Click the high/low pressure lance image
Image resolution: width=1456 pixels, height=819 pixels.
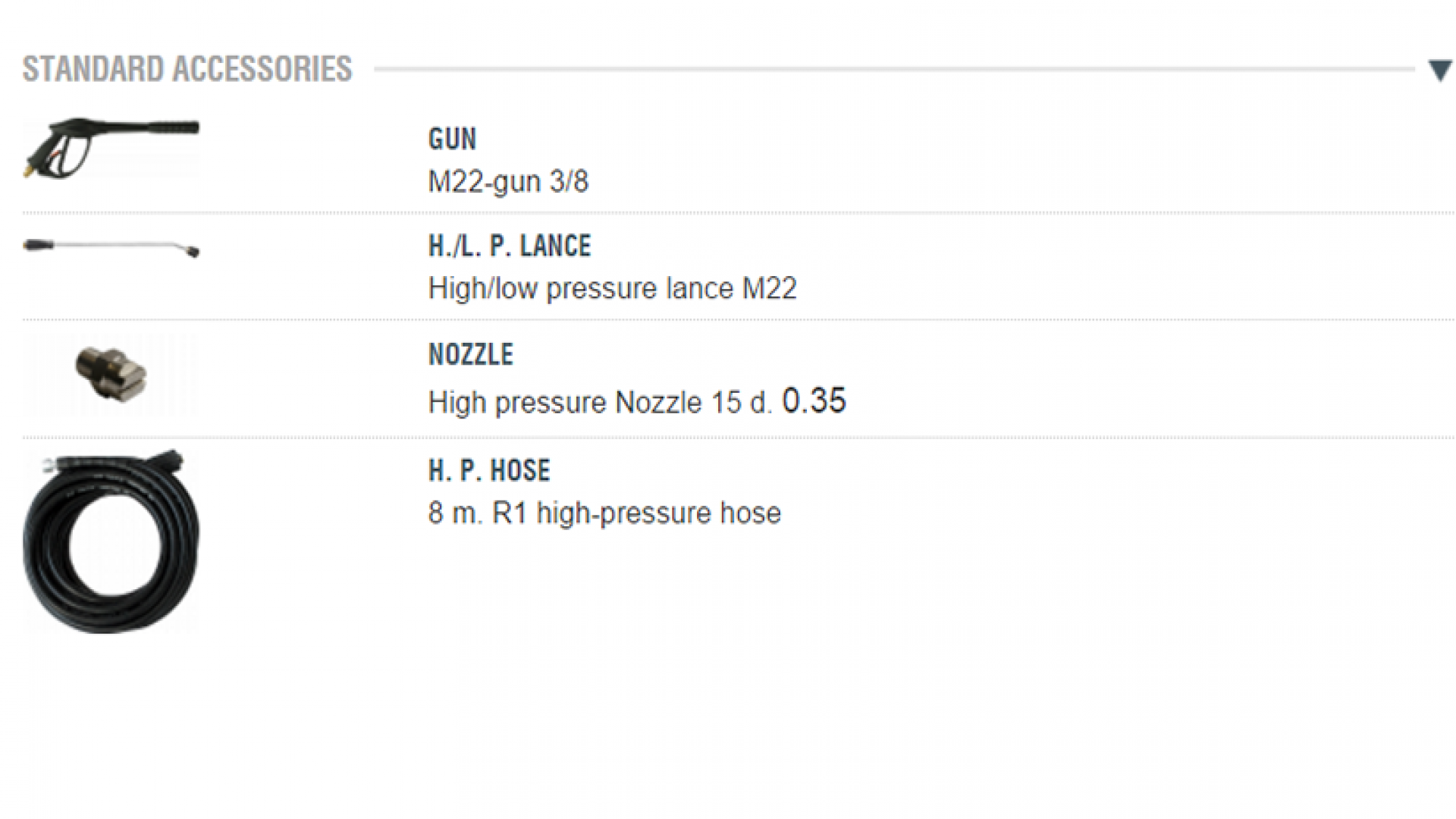111,247
